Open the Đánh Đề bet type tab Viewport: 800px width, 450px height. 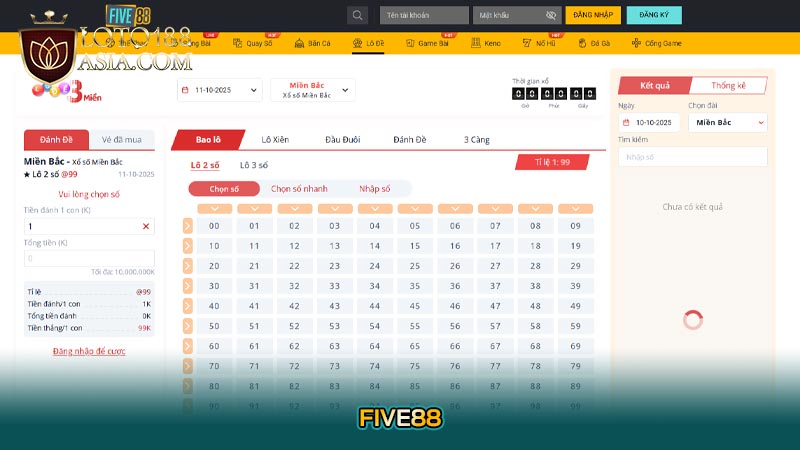click(410, 140)
